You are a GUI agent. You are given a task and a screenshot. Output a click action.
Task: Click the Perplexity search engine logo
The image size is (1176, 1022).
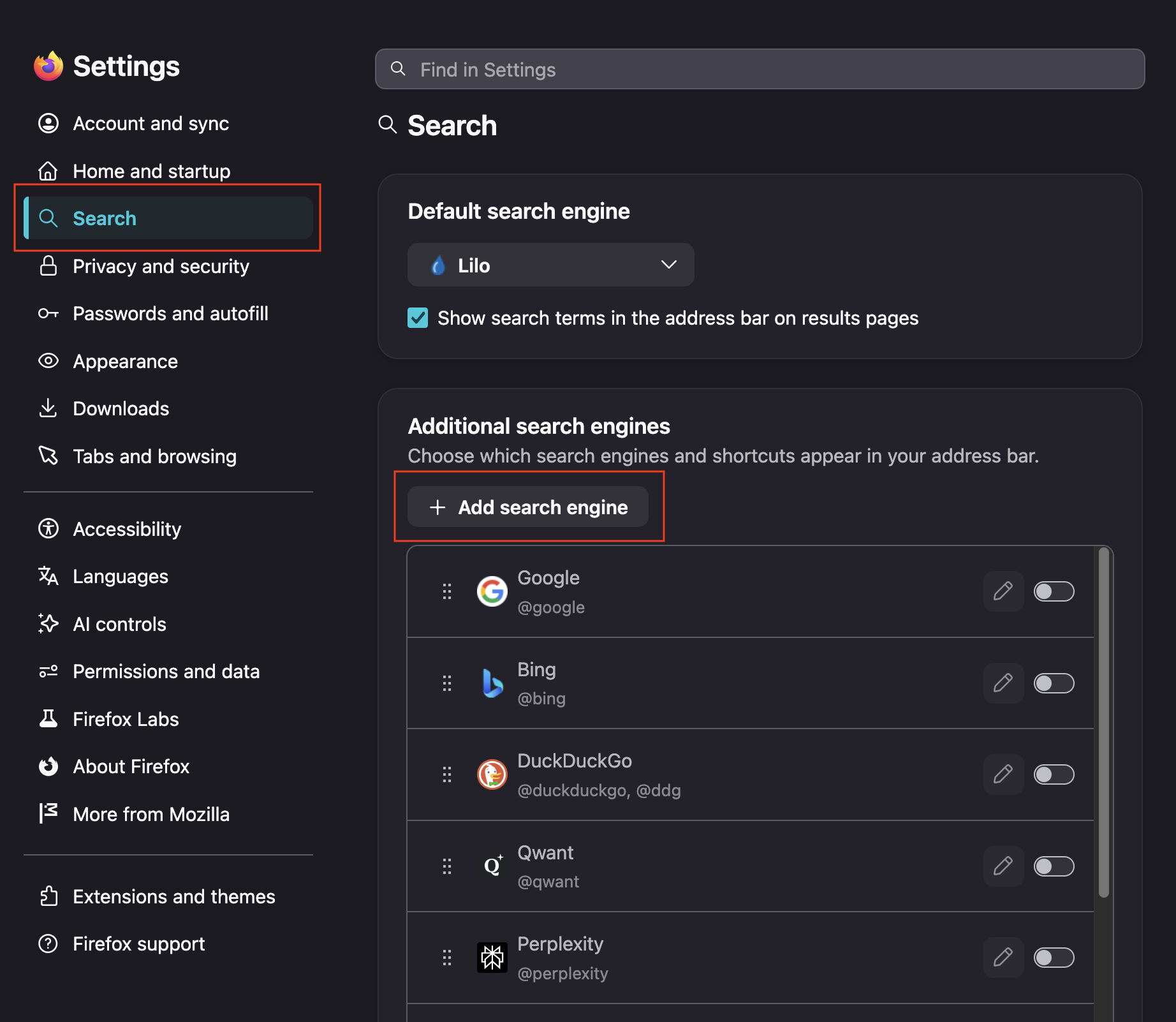click(x=492, y=958)
